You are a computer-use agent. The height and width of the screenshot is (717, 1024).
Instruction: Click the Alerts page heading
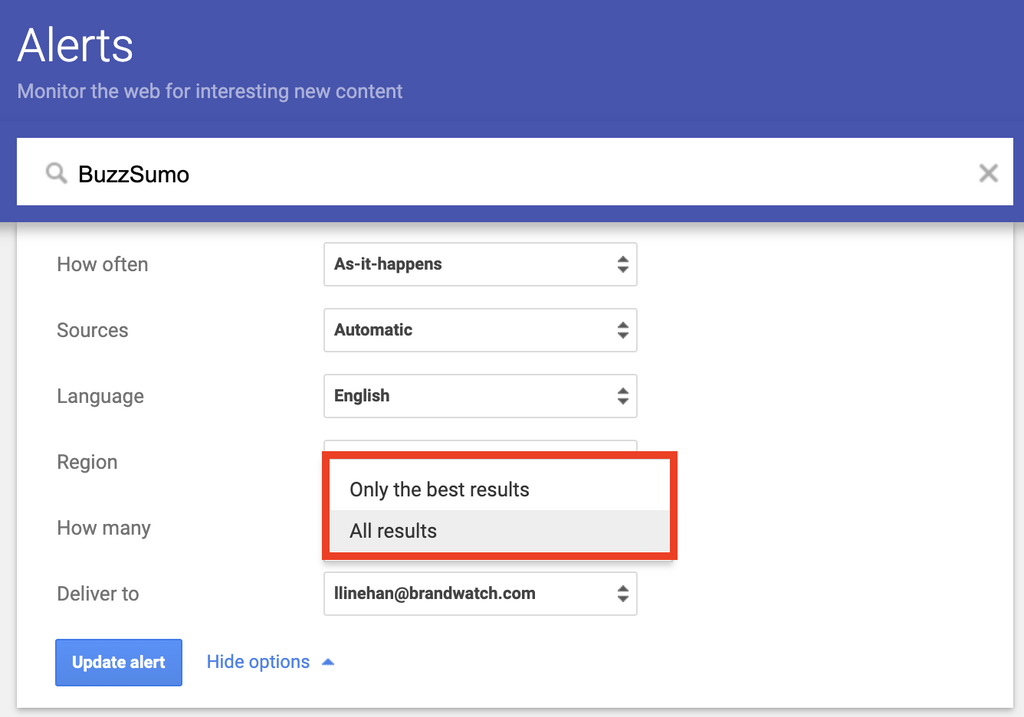tap(75, 45)
